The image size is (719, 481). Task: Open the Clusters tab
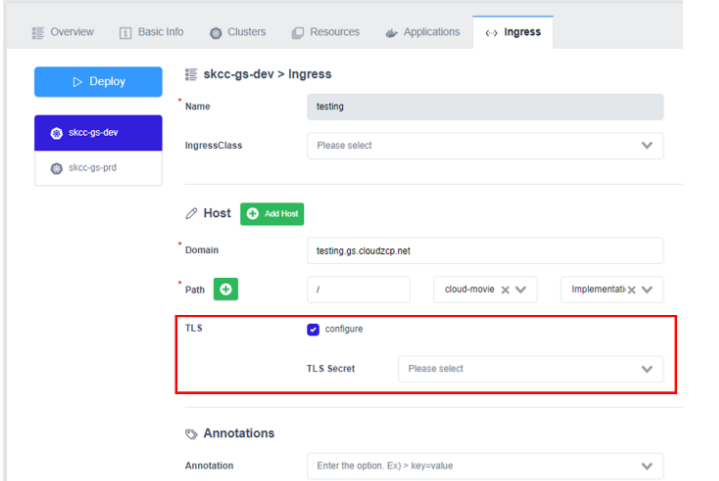238,32
